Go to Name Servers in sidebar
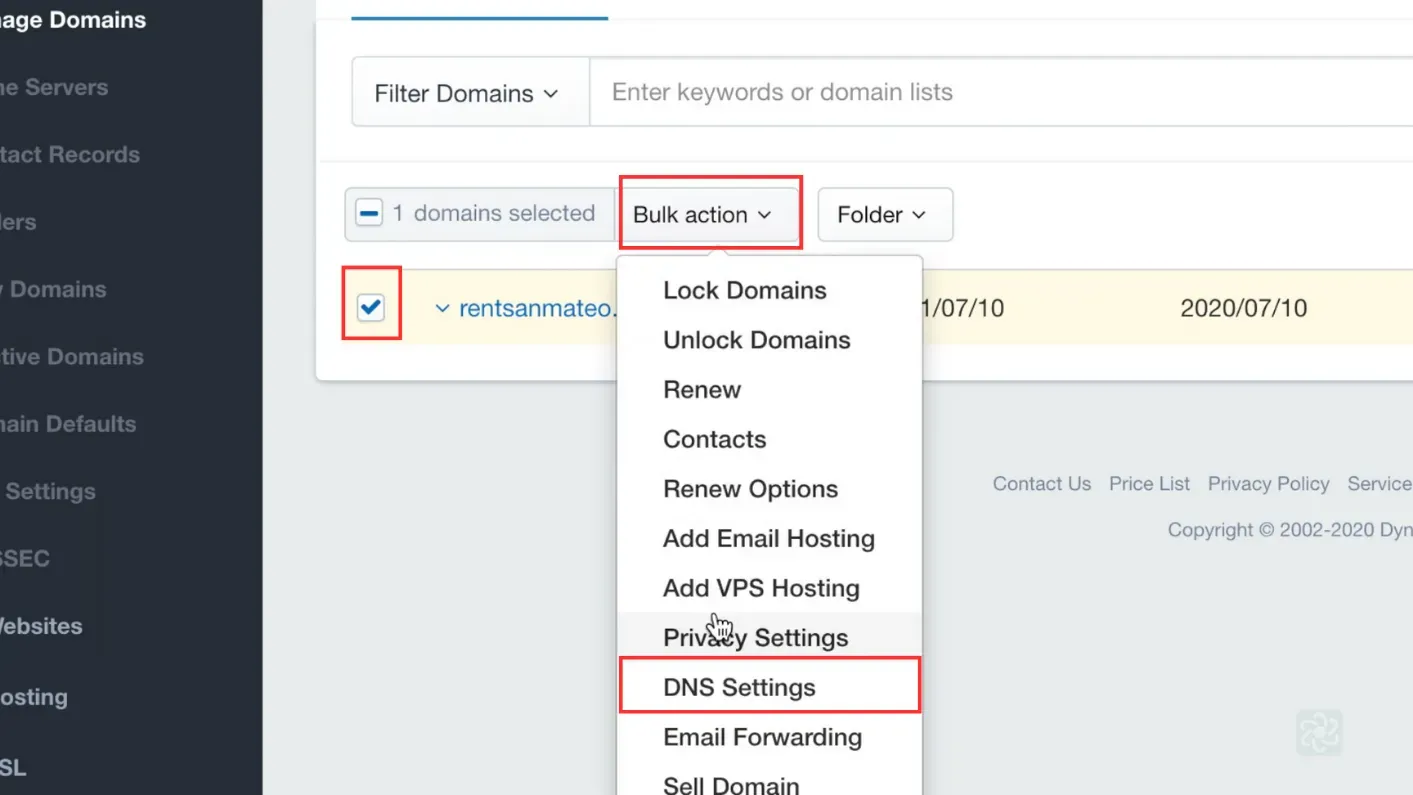1413x795 pixels. coord(54,87)
